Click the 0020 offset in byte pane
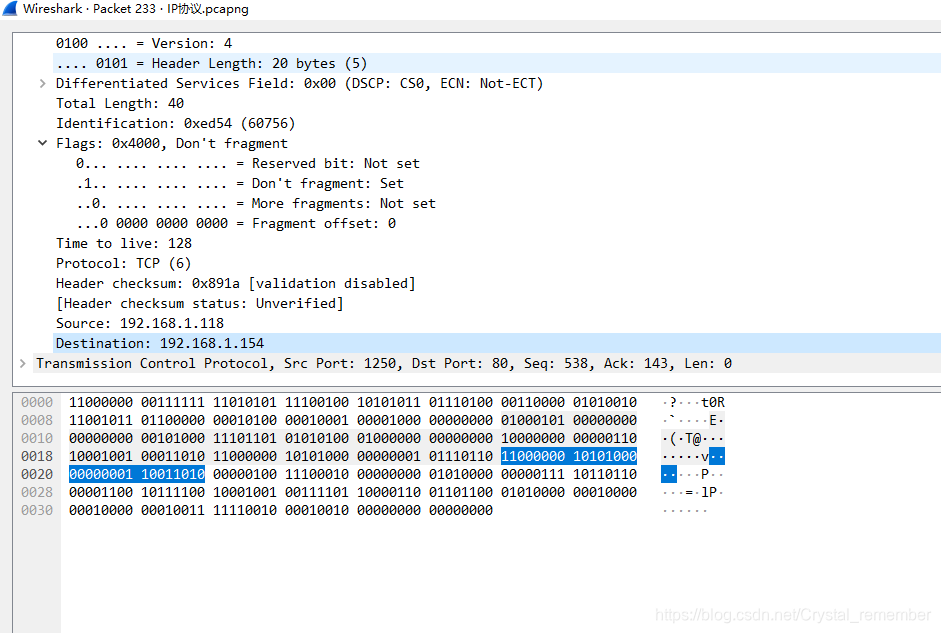This screenshot has height=633, width=941. click(x=37, y=474)
